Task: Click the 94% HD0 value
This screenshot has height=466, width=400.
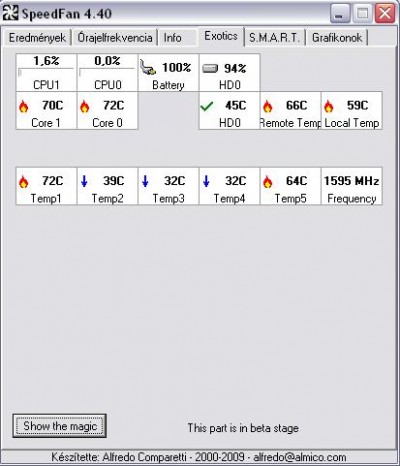Action: pyautogui.click(x=235, y=68)
